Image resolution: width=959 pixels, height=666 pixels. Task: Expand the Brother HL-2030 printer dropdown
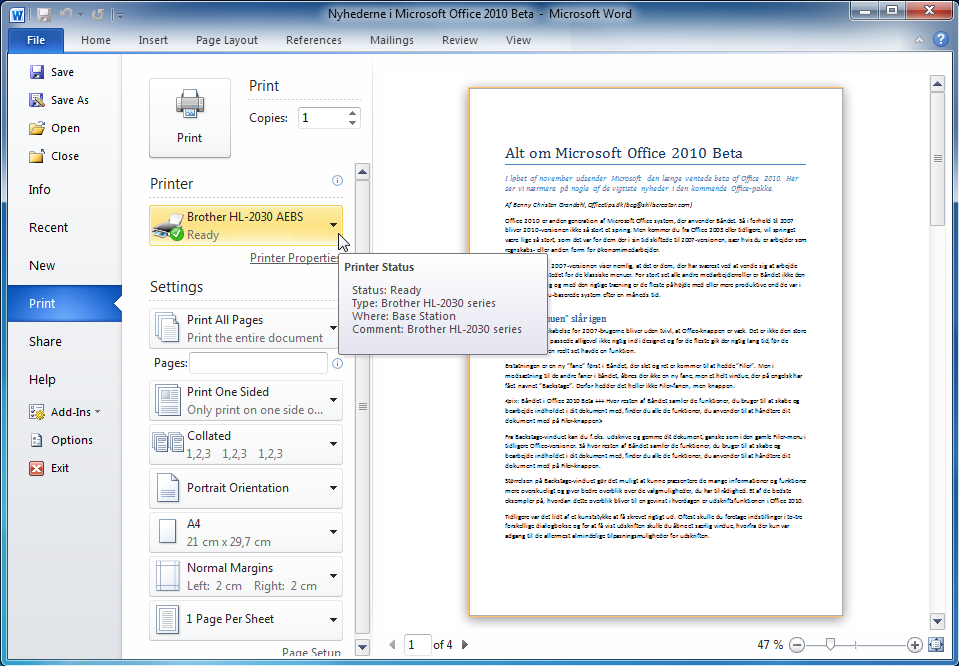click(333, 226)
